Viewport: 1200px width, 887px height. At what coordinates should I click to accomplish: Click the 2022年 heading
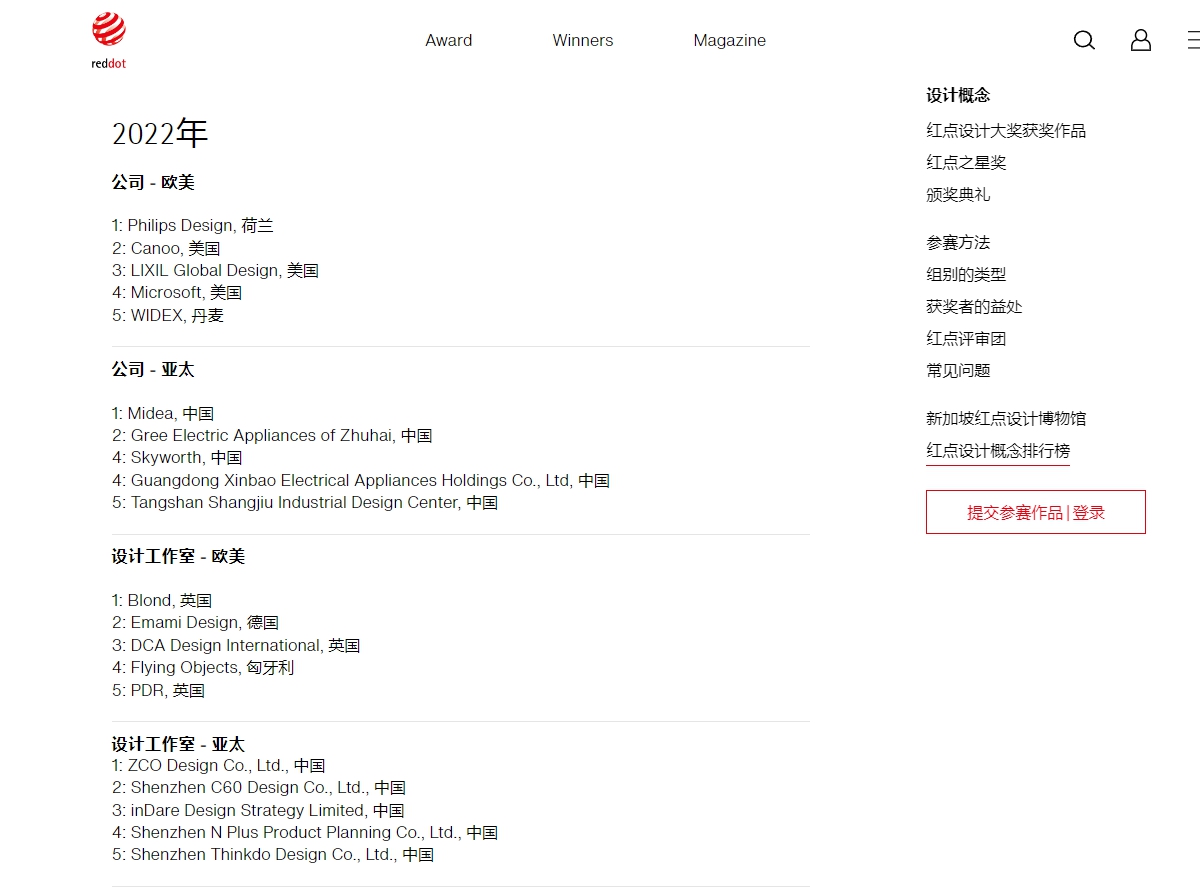[160, 133]
